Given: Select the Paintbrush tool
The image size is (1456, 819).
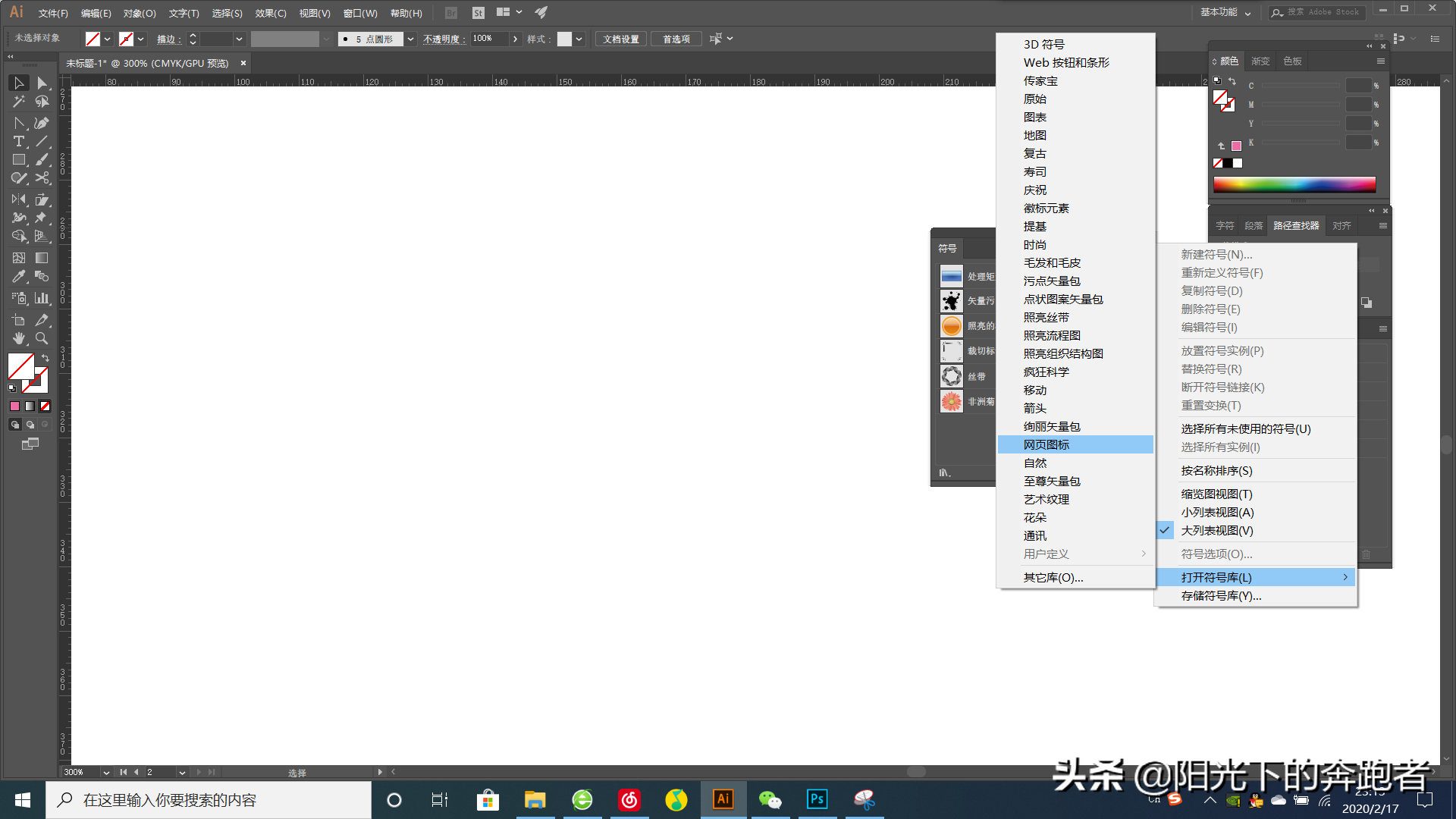Looking at the screenshot, I should click(x=40, y=158).
